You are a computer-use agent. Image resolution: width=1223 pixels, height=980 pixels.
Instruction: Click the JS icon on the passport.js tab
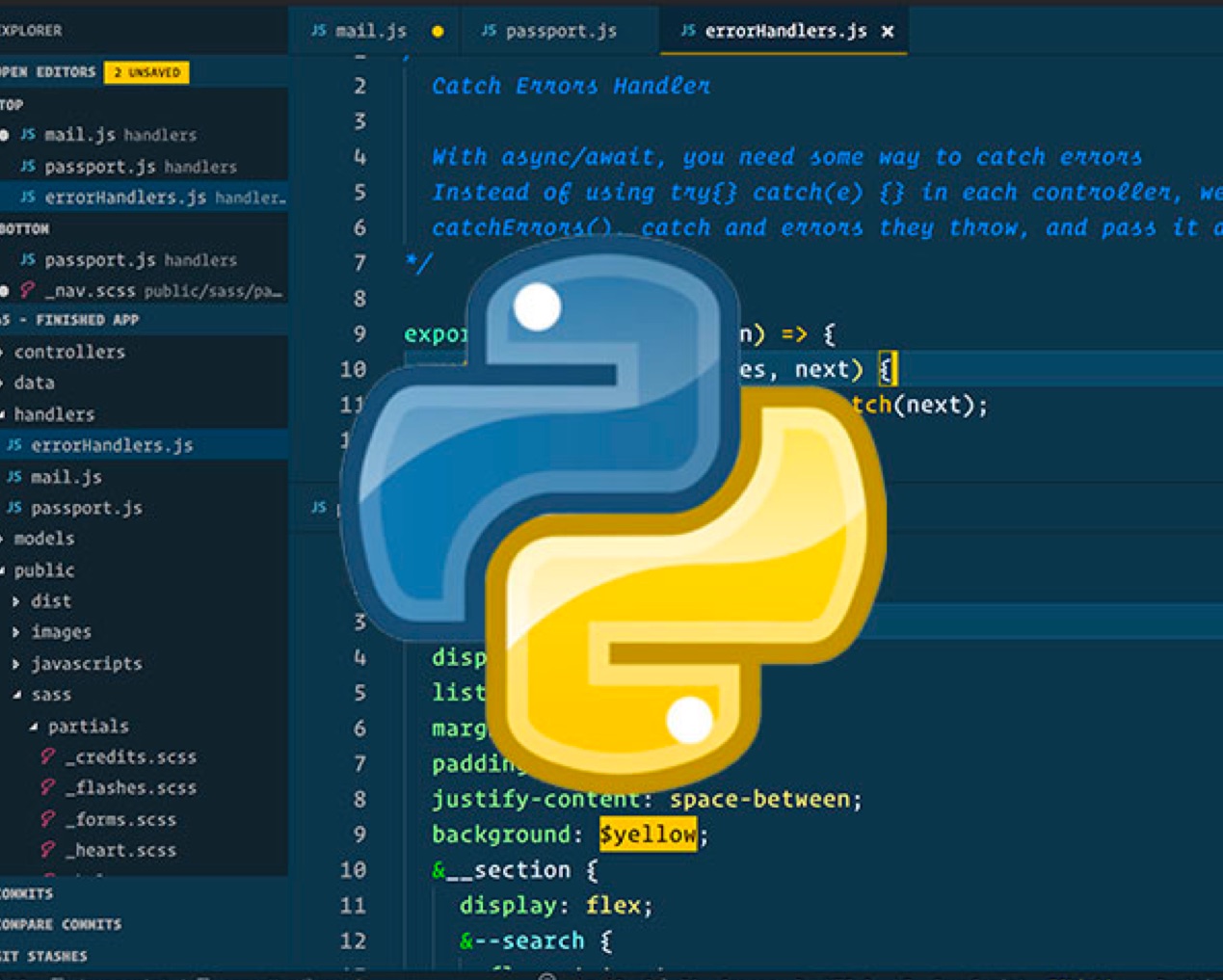[x=489, y=31]
